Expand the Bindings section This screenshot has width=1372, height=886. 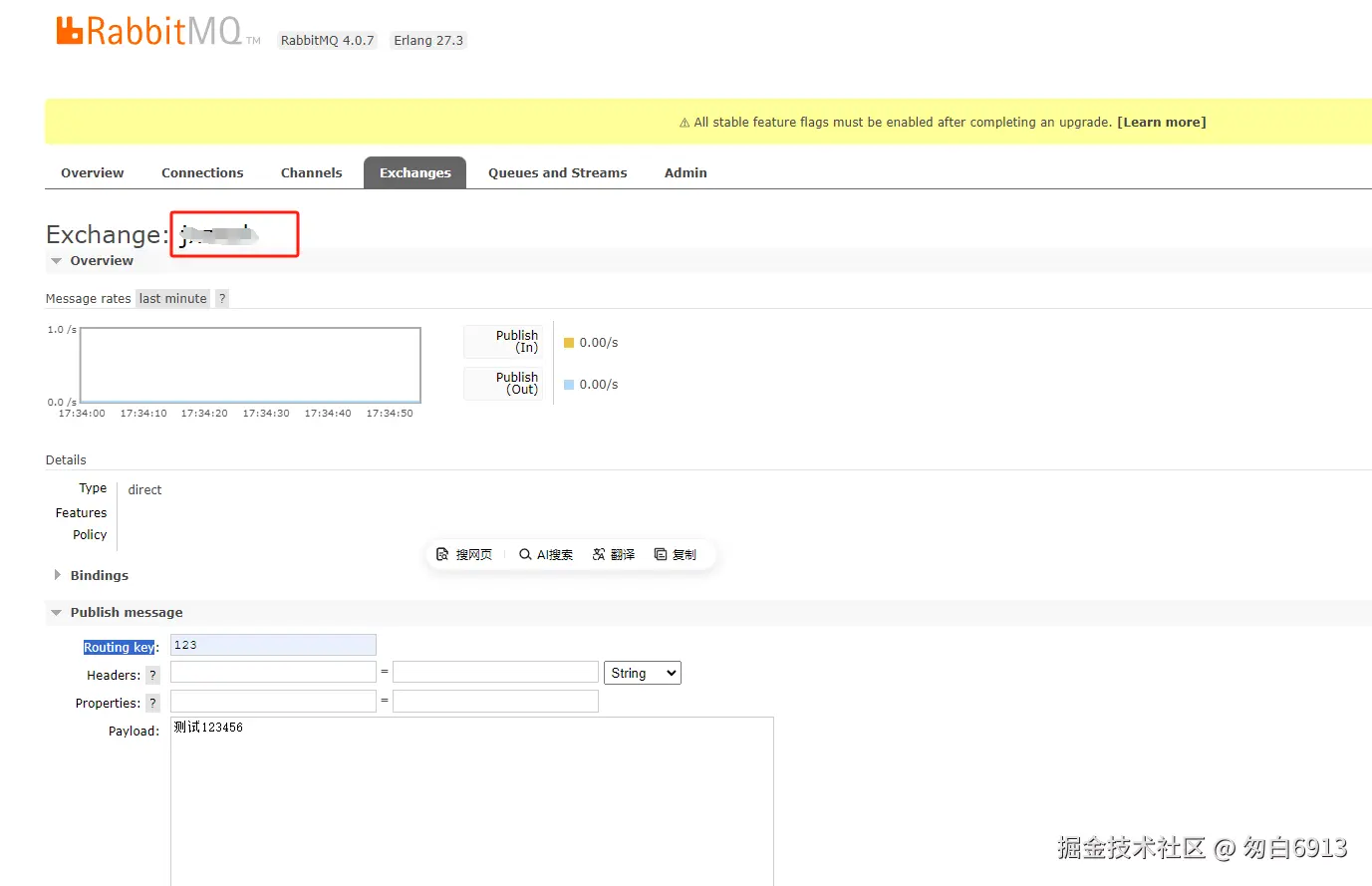tap(91, 576)
